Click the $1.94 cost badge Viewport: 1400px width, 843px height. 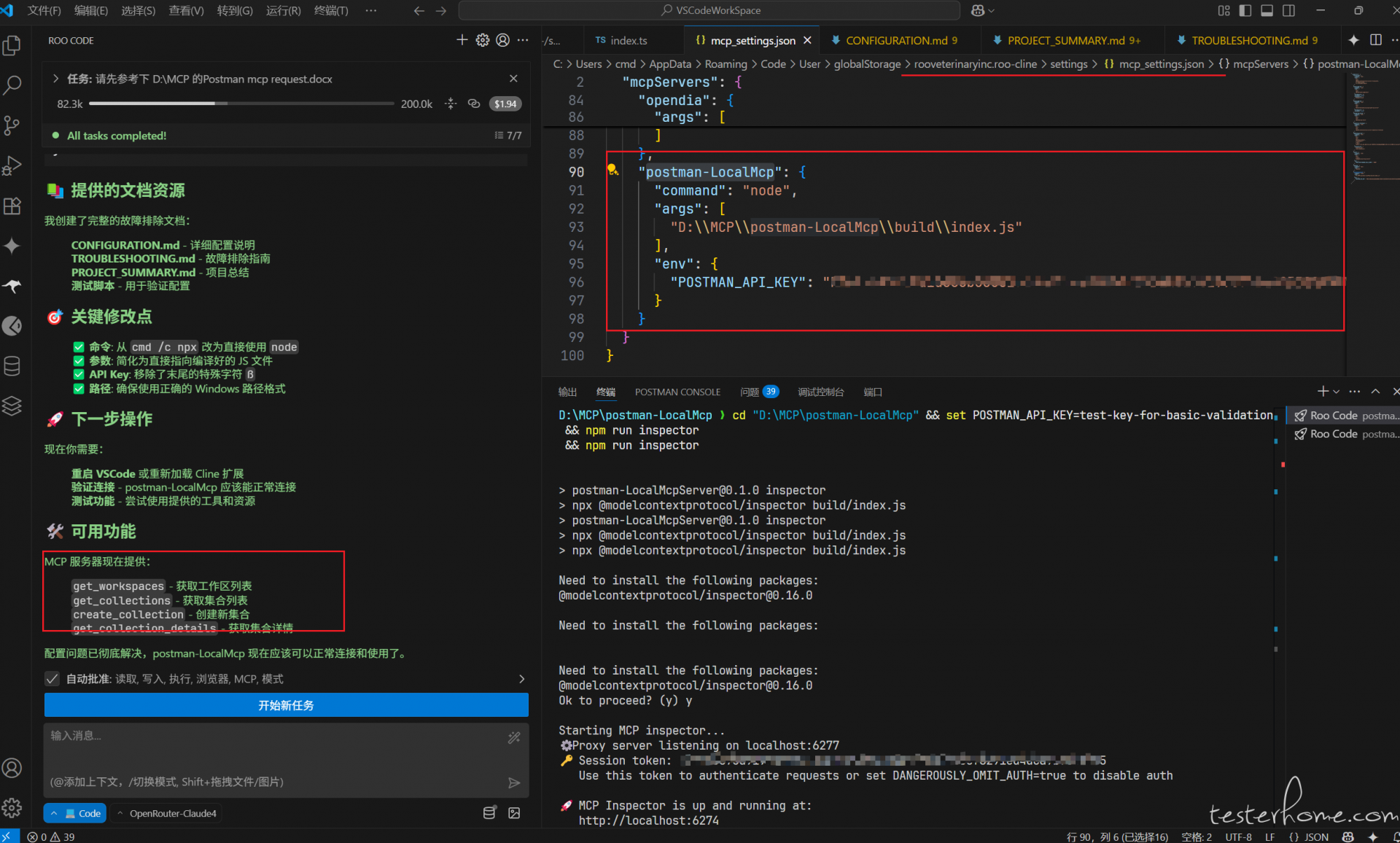[x=505, y=104]
